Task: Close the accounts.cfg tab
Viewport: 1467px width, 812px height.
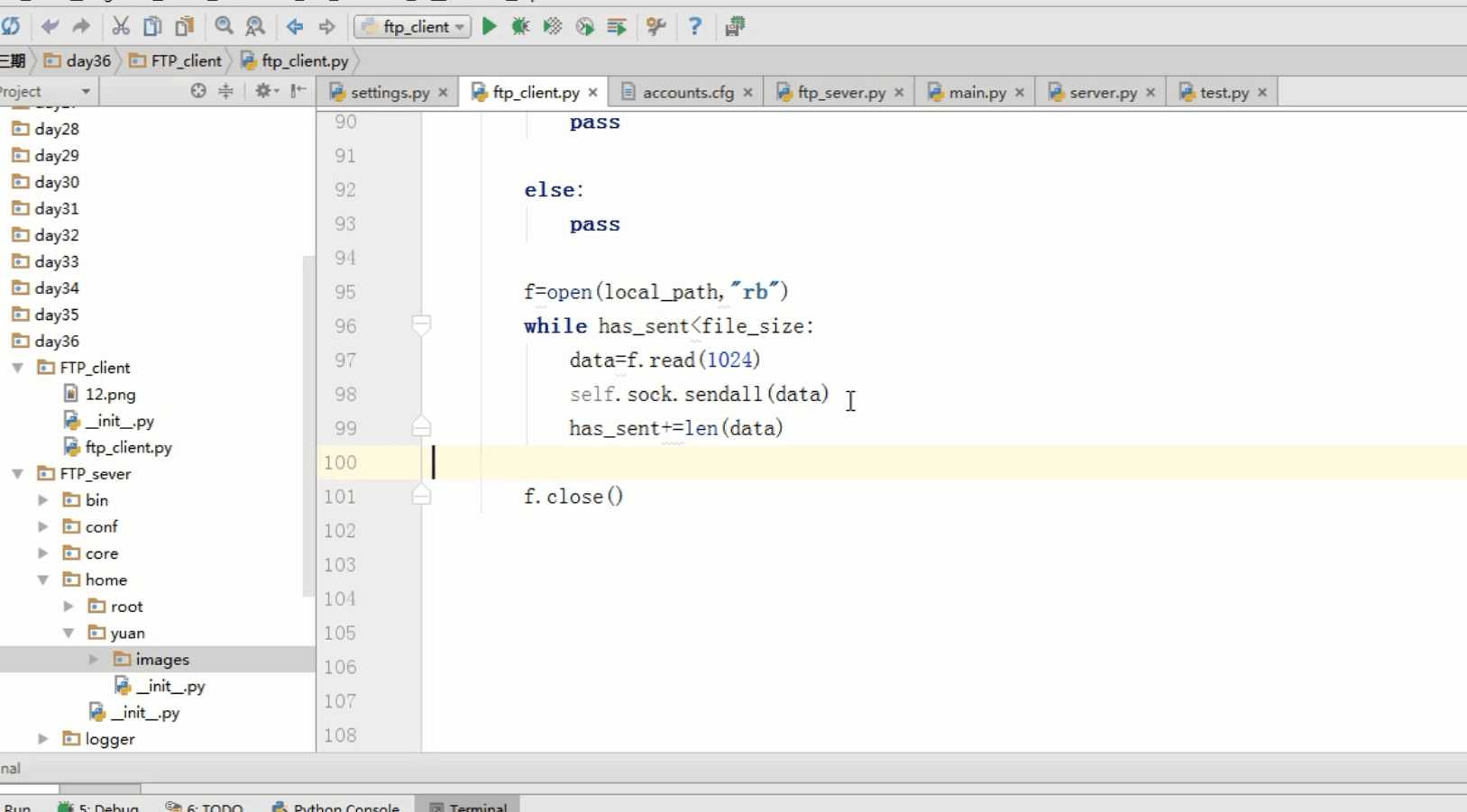Action: pyautogui.click(x=747, y=92)
